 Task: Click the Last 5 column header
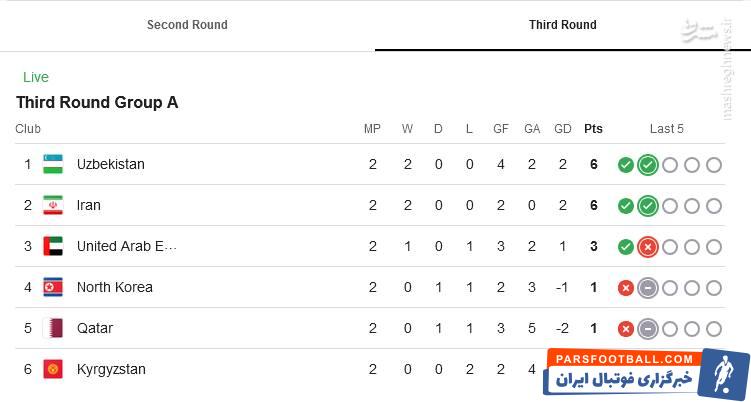pos(667,129)
